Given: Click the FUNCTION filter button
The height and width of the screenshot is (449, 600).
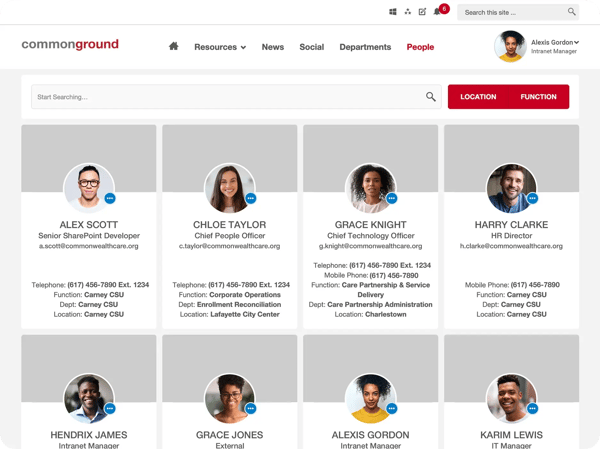Looking at the screenshot, I should pos(538,97).
